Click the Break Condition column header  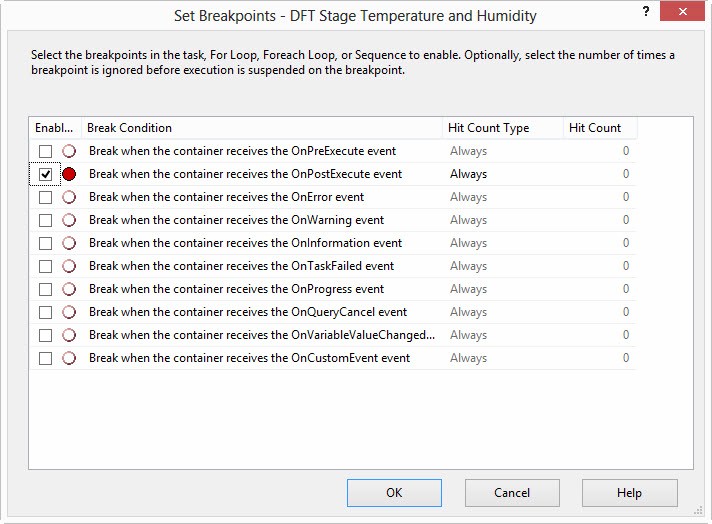(262, 128)
